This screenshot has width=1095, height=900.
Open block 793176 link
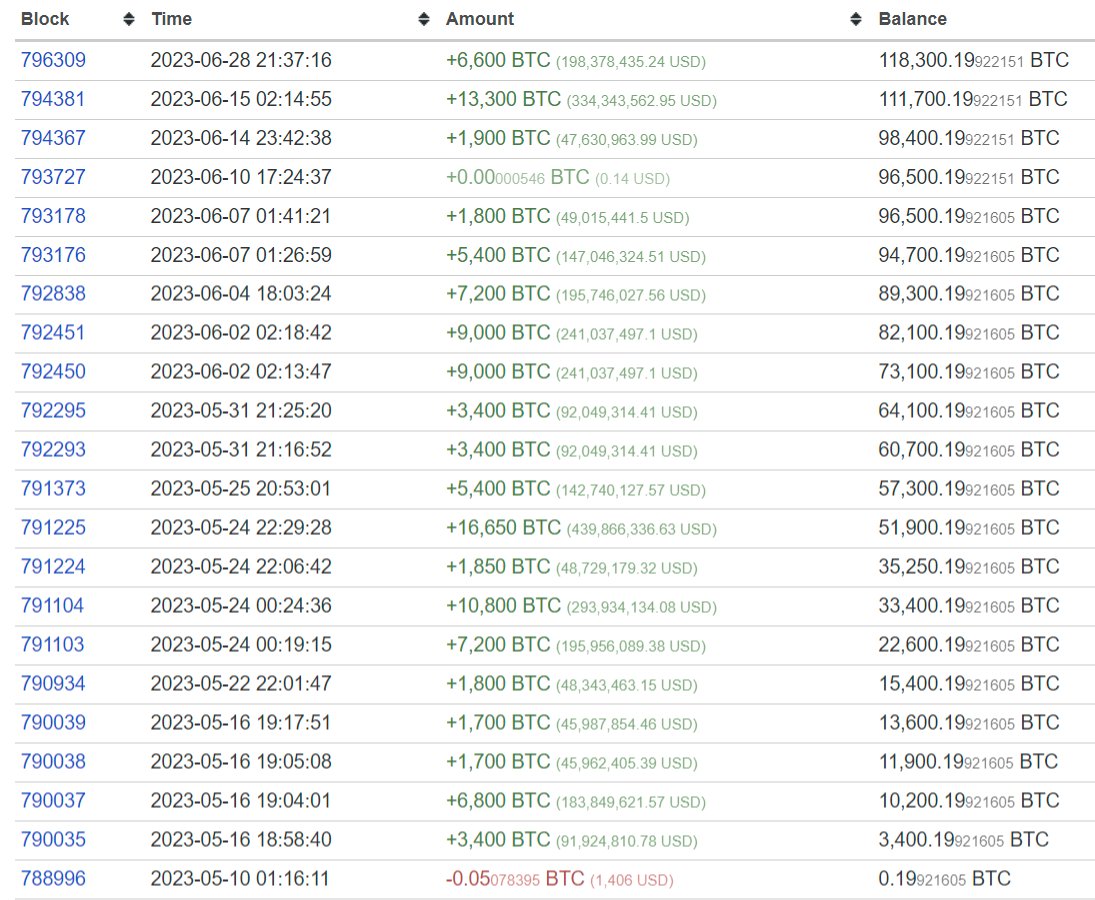53,255
